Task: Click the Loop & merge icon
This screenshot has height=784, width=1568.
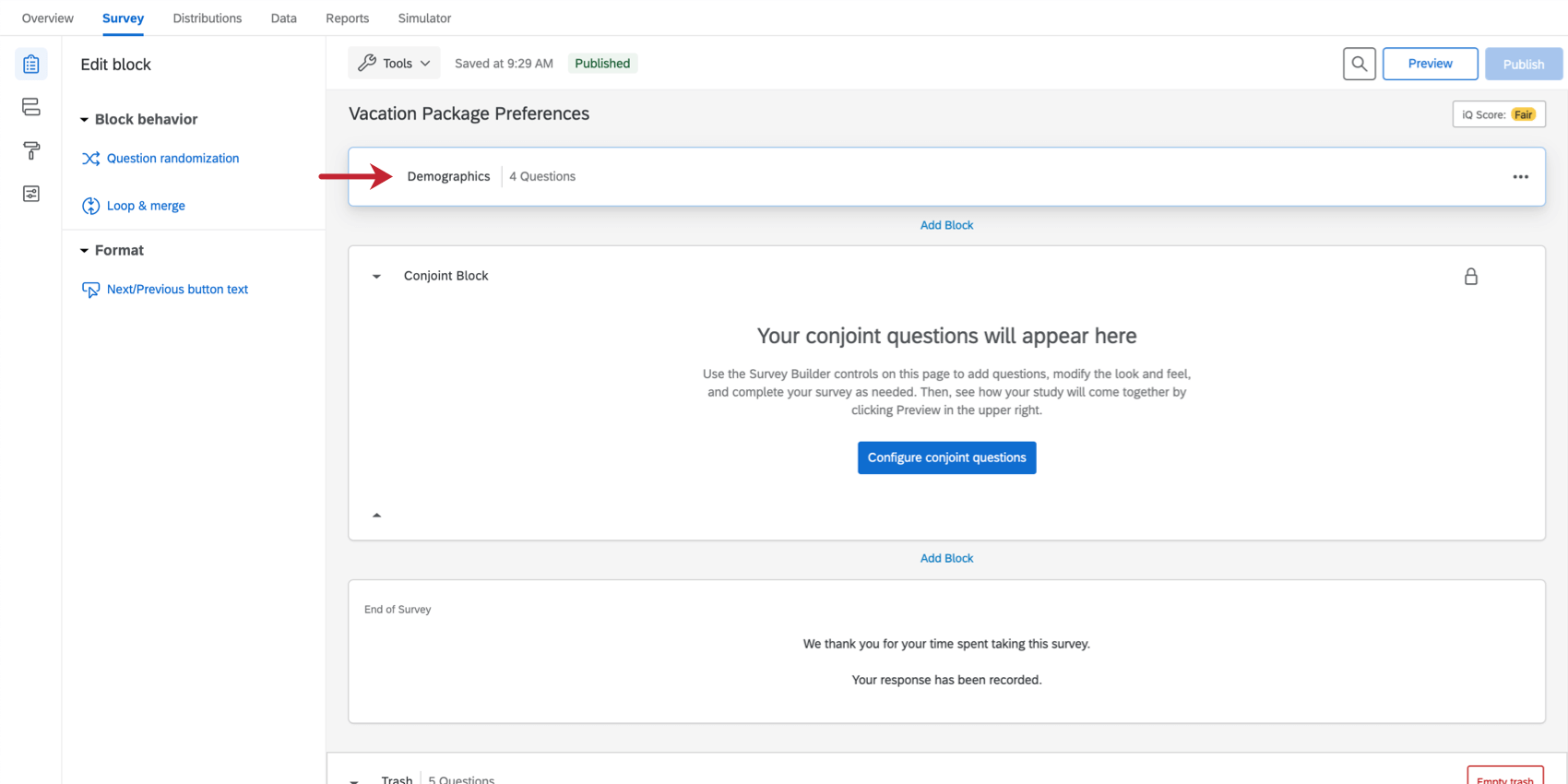Action: pyautogui.click(x=90, y=206)
